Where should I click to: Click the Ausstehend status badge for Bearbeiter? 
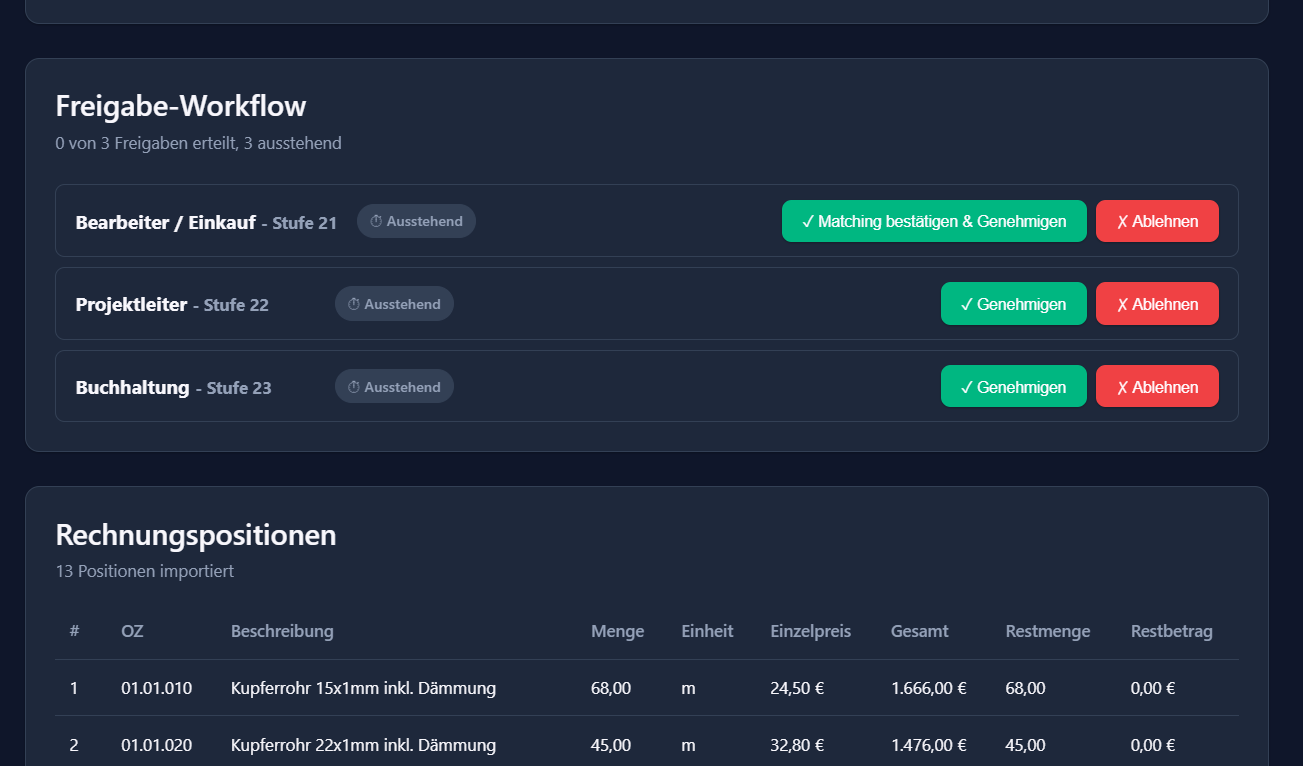416,221
